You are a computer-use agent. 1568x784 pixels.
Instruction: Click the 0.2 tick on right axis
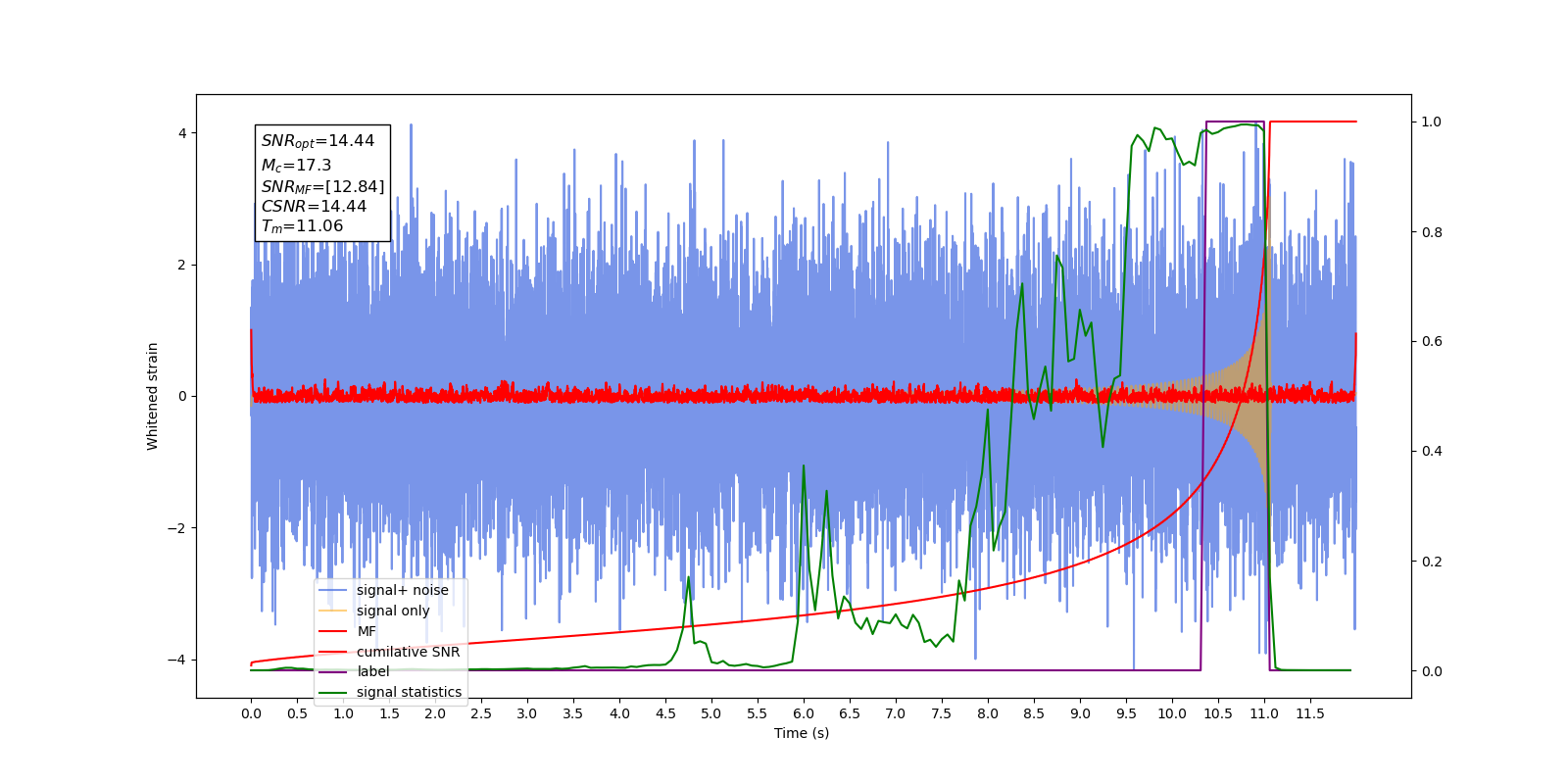click(x=1432, y=562)
